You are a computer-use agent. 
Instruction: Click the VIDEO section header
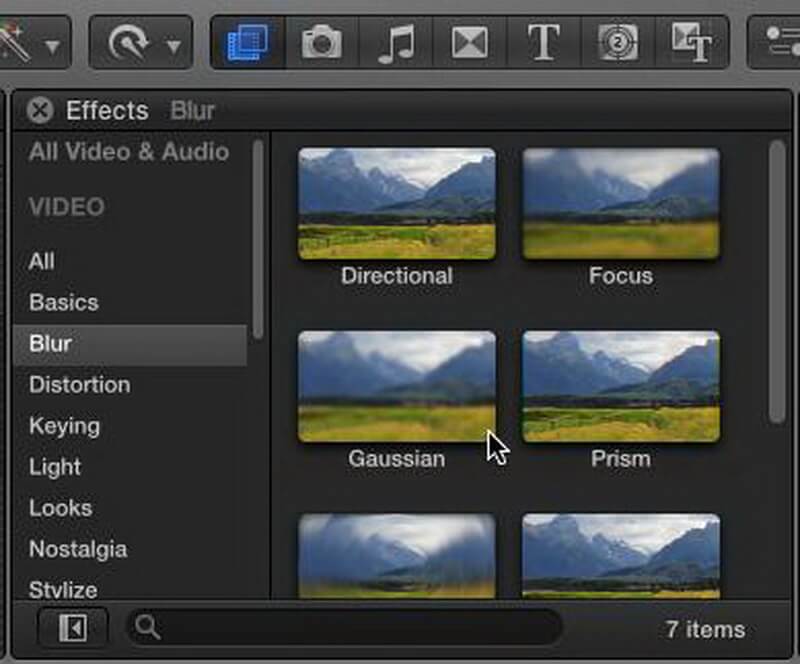click(x=67, y=207)
